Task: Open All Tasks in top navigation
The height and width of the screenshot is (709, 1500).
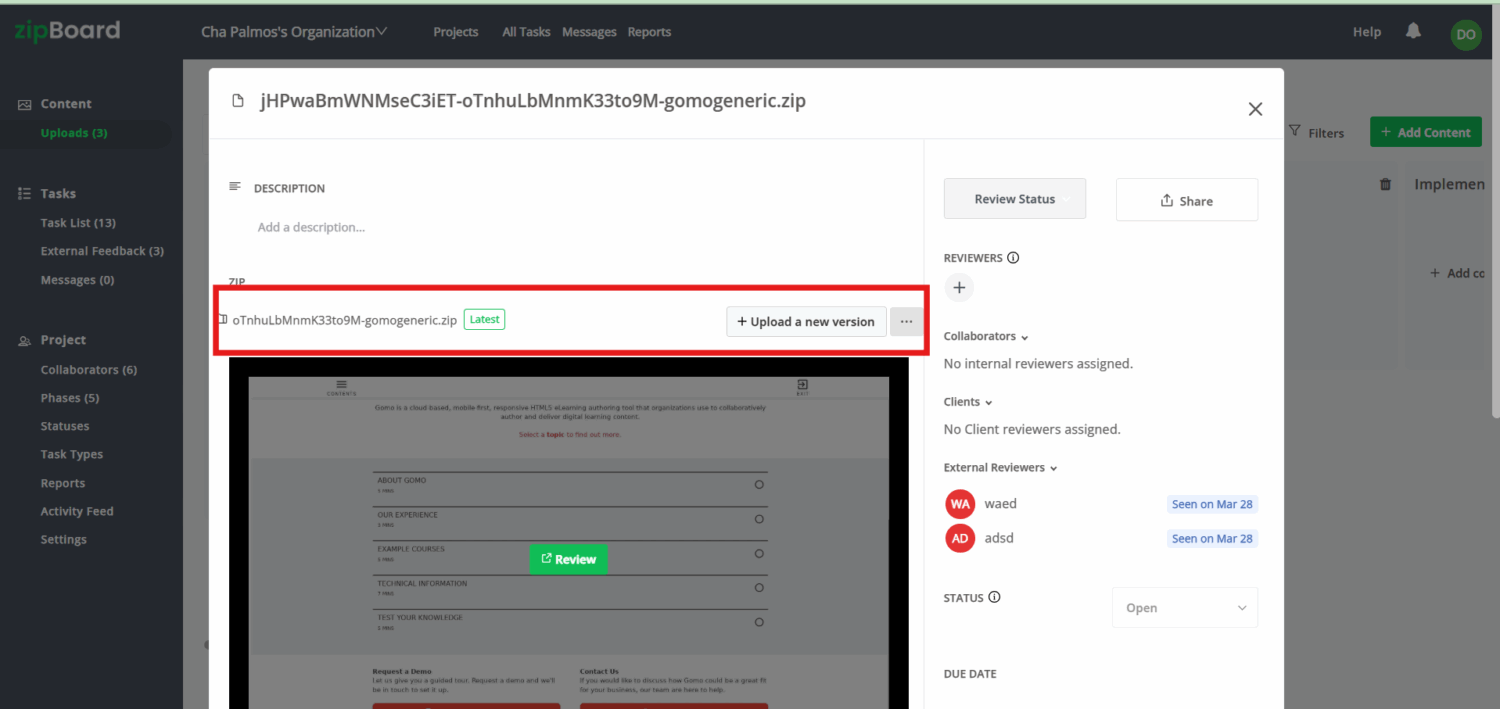Action: tap(526, 32)
